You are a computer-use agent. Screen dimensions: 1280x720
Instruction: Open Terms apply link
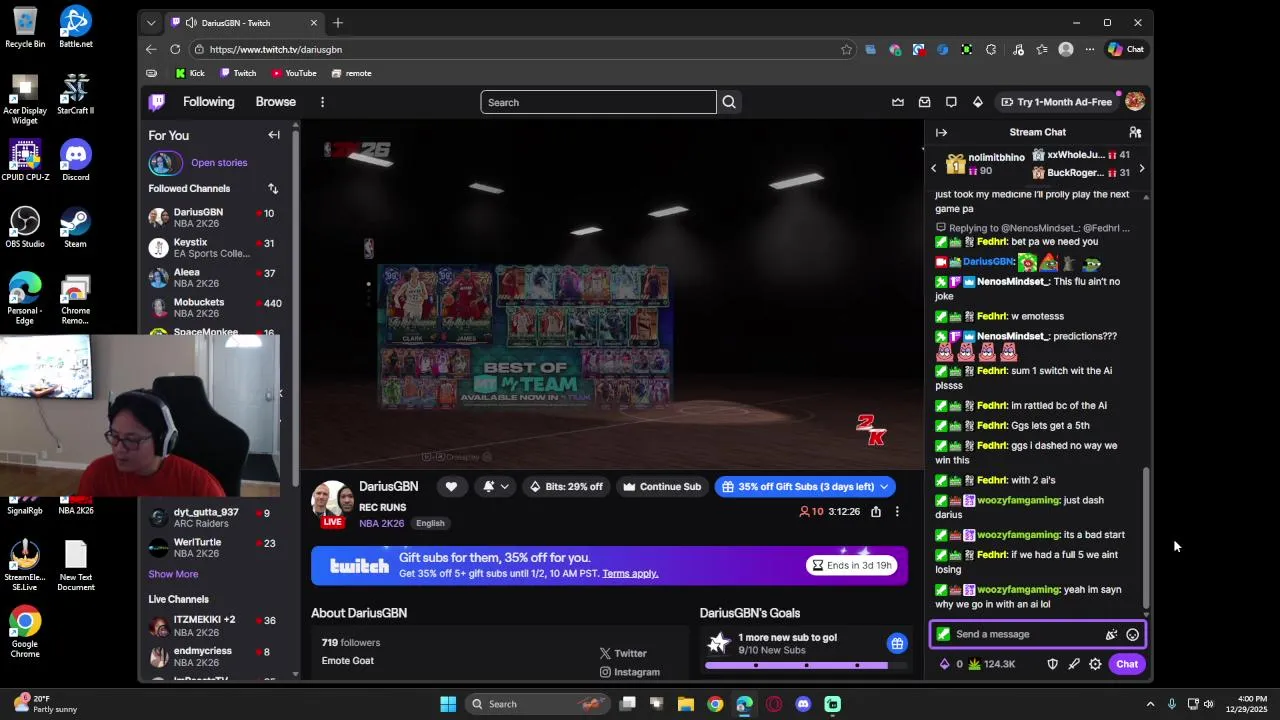click(x=630, y=574)
